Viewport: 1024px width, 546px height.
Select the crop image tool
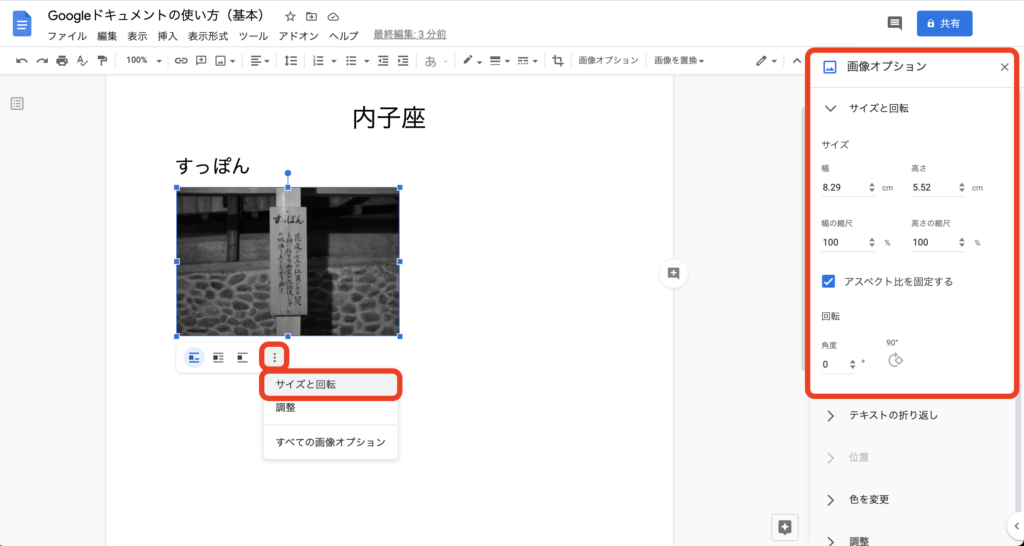[558, 61]
